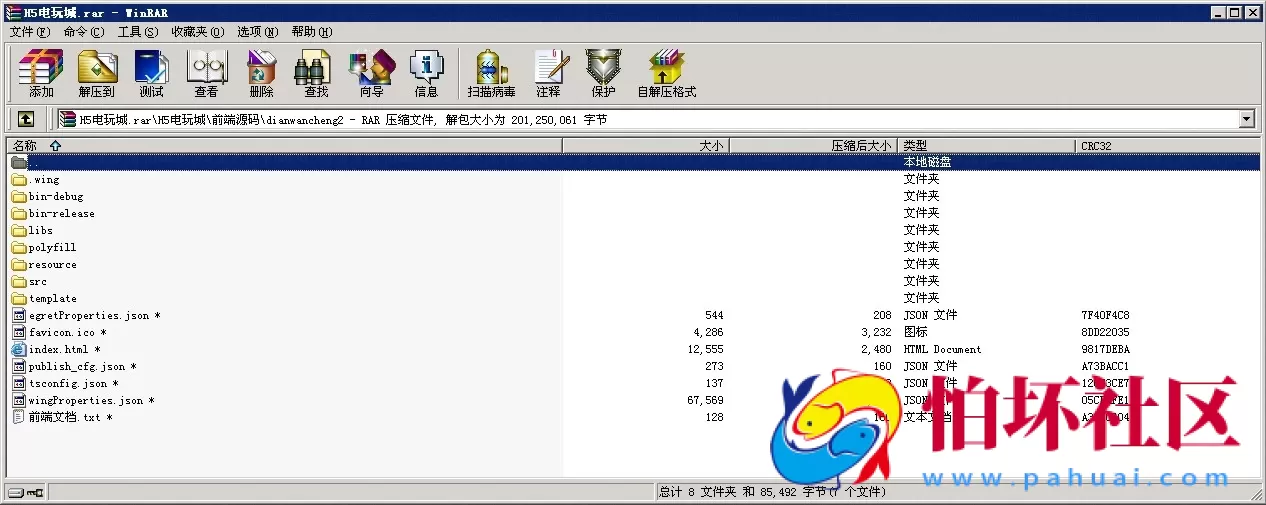The height and width of the screenshot is (505, 1266).
Task: Expand the address path dropdown arrow
Action: (x=1246, y=120)
